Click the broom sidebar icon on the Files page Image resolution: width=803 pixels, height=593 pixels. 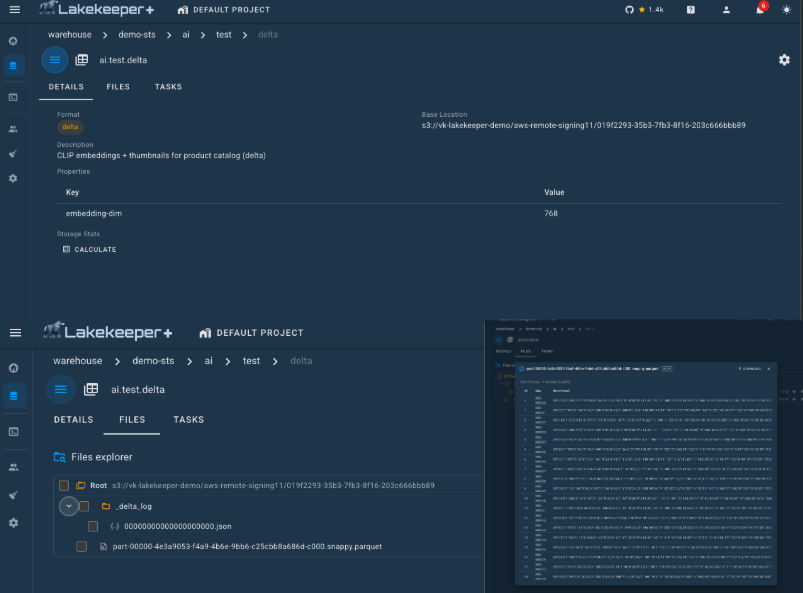(14, 495)
